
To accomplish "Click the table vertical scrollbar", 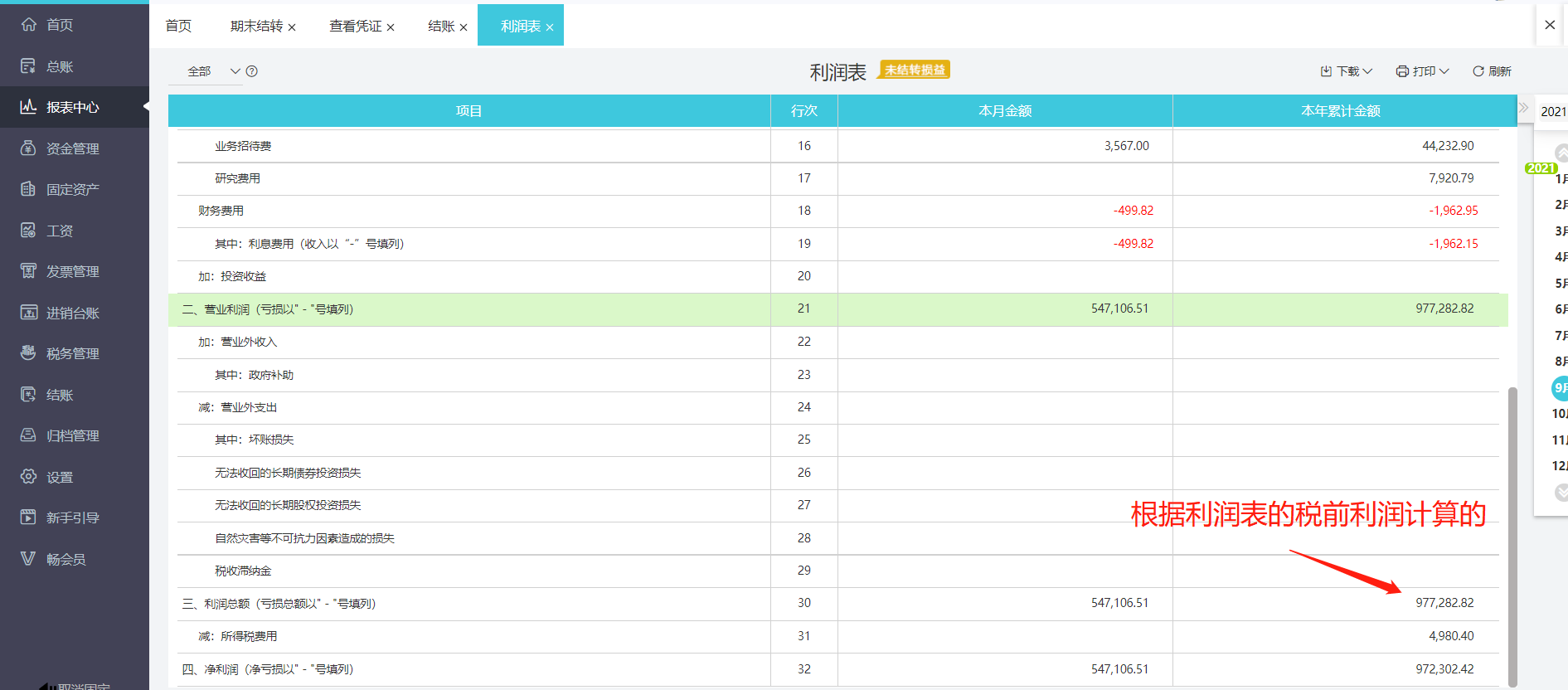I will [x=1512, y=531].
